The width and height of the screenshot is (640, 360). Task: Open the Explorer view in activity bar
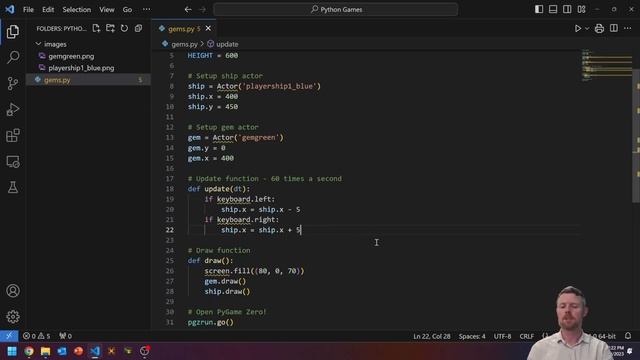(13, 31)
